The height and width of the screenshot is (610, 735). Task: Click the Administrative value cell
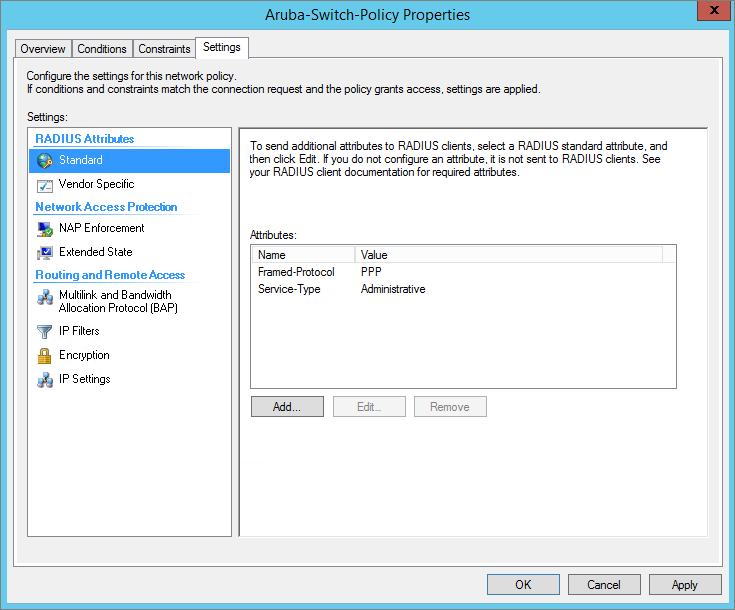coord(393,289)
